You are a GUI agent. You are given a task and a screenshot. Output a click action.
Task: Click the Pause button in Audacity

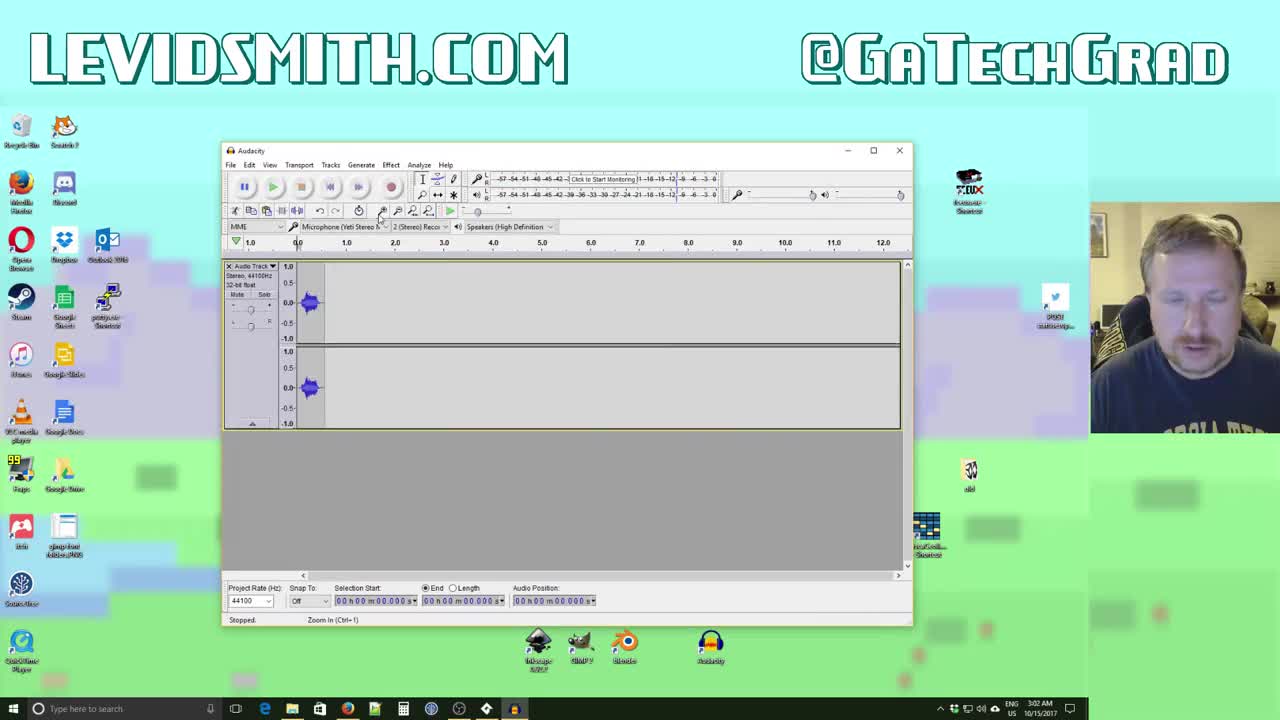(x=244, y=187)
